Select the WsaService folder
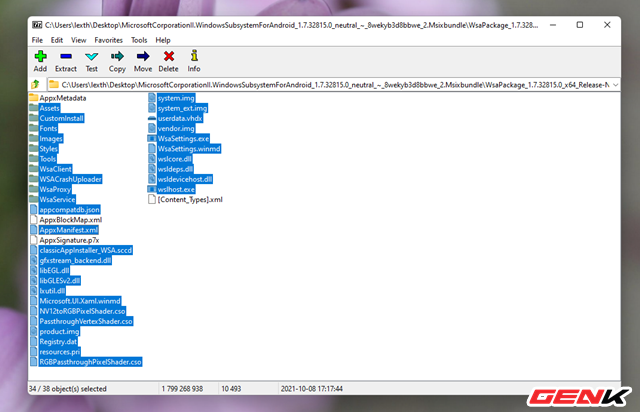Viewport: 640px width, 412px height. click(53, 200)
